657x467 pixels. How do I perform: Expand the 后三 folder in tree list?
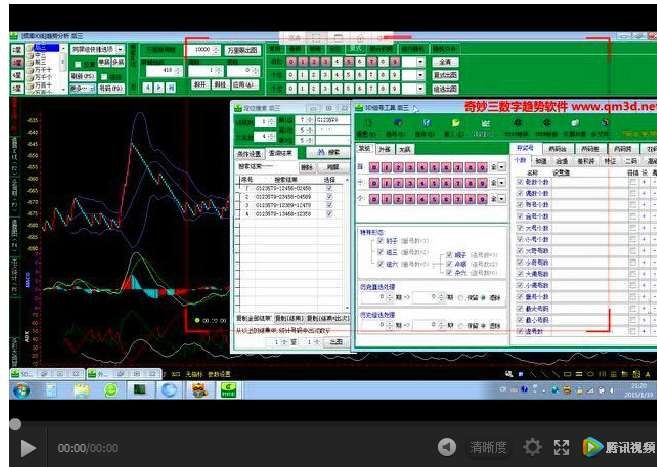tap(31, 47)
